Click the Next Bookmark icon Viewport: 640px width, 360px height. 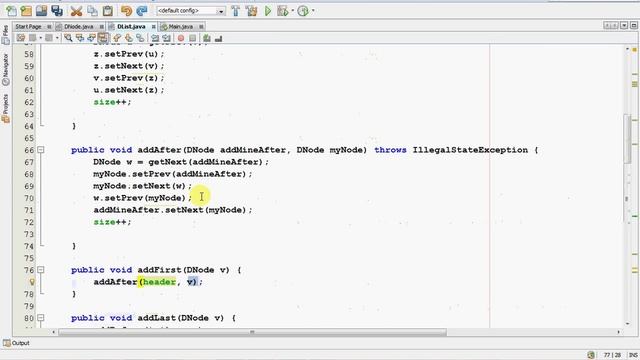[x=129, y=38]
